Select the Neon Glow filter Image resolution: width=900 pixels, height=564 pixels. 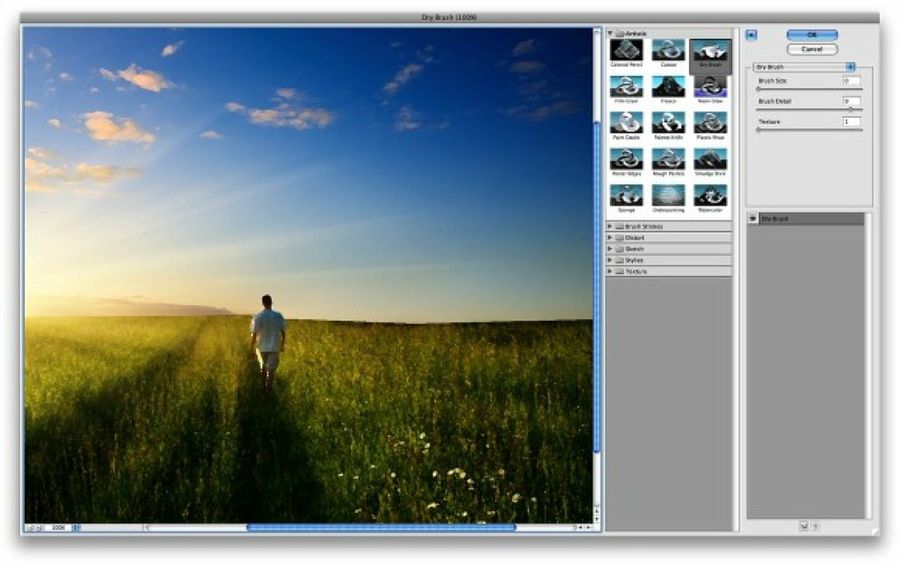pyautogui.click(x=710, y=87)
